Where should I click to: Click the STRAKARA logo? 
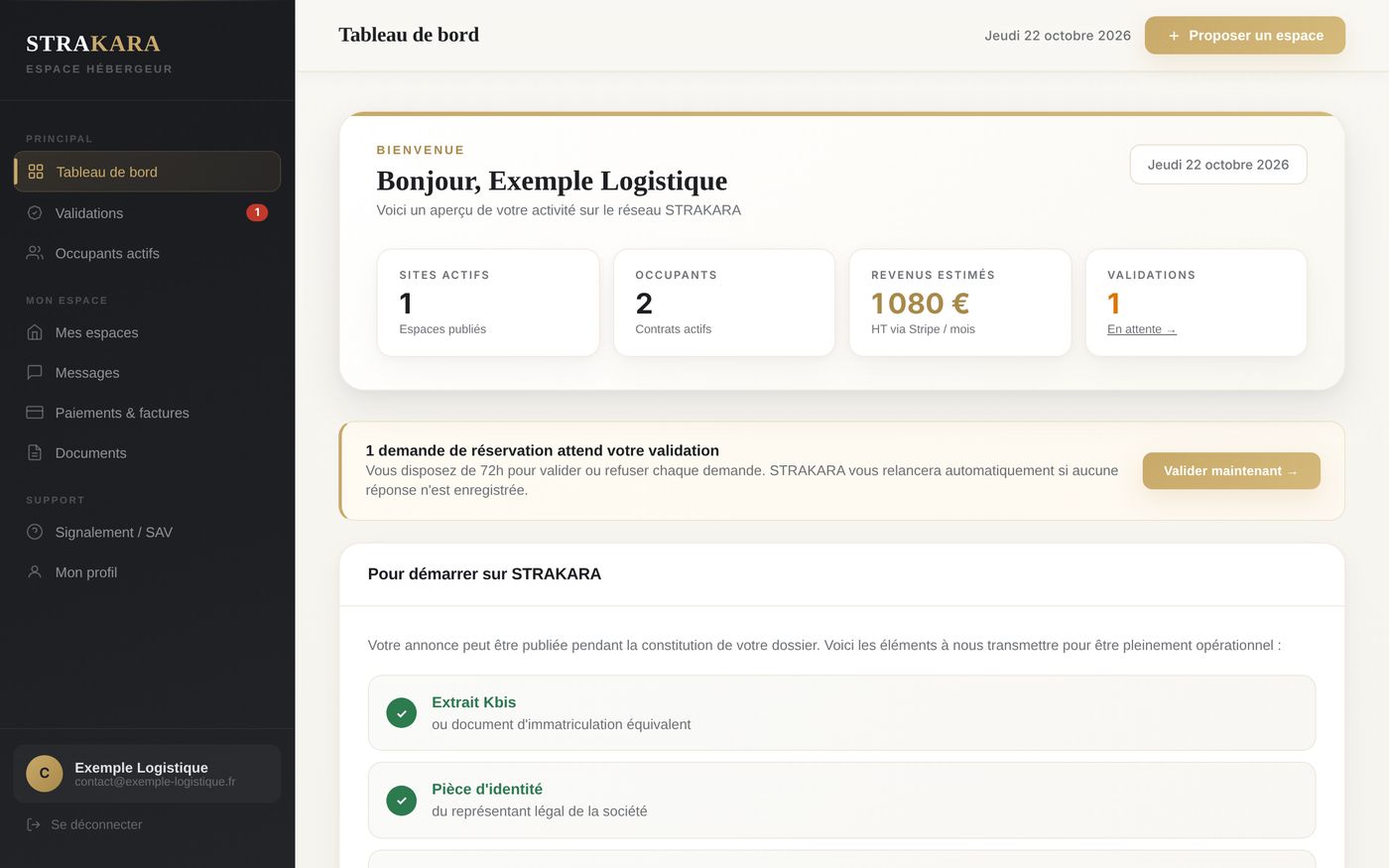click(x=93, y=44)
